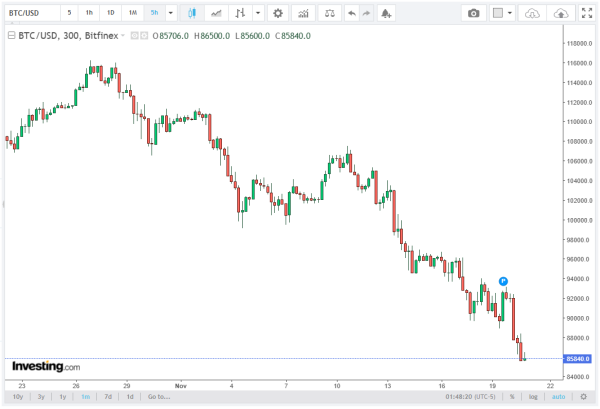This screenshot has width=600, height=409.
Task: Enter fullscreen mode for the chart
Action: point(586,13)
